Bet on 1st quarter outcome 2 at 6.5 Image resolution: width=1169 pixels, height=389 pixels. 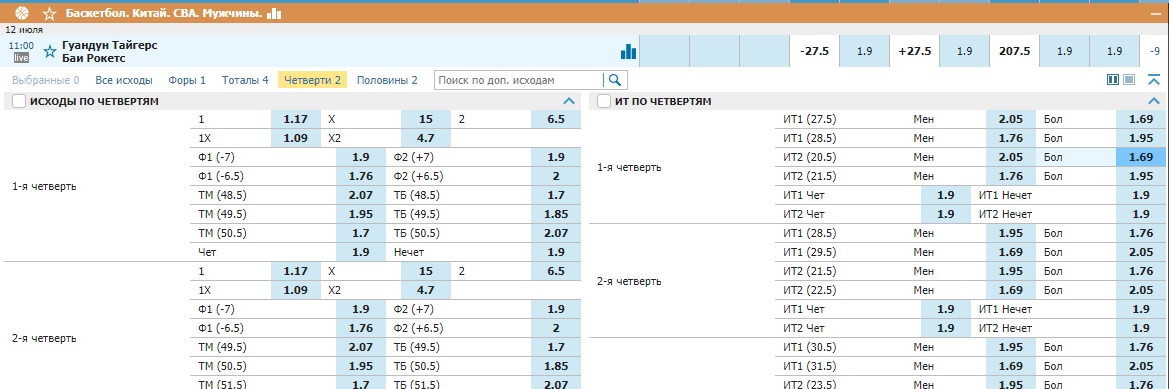[x=555, y=118]
